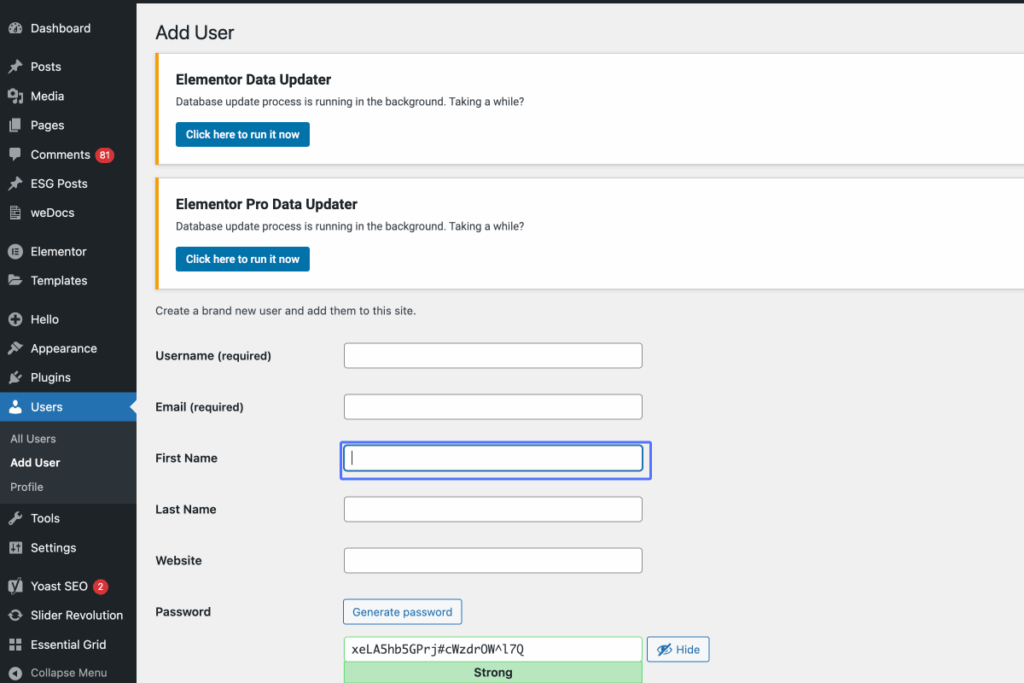Open All Users submenu item
This screenshot has height=683, width=1024.
tap(33, 439)
